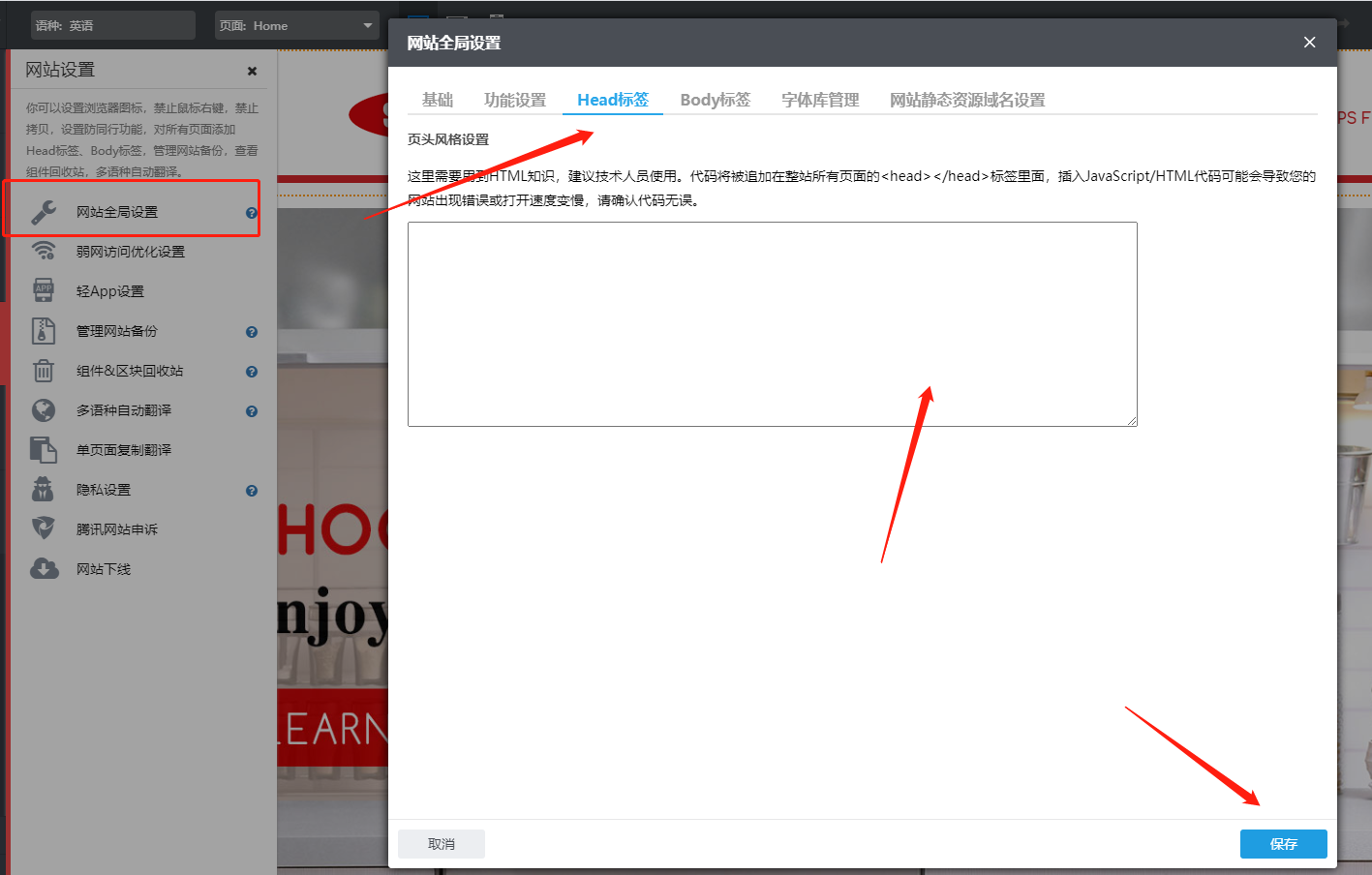Close the 网站设置 side panel
The width and height of the screenshot is (1372, 875).
click(x=252, y=71)
